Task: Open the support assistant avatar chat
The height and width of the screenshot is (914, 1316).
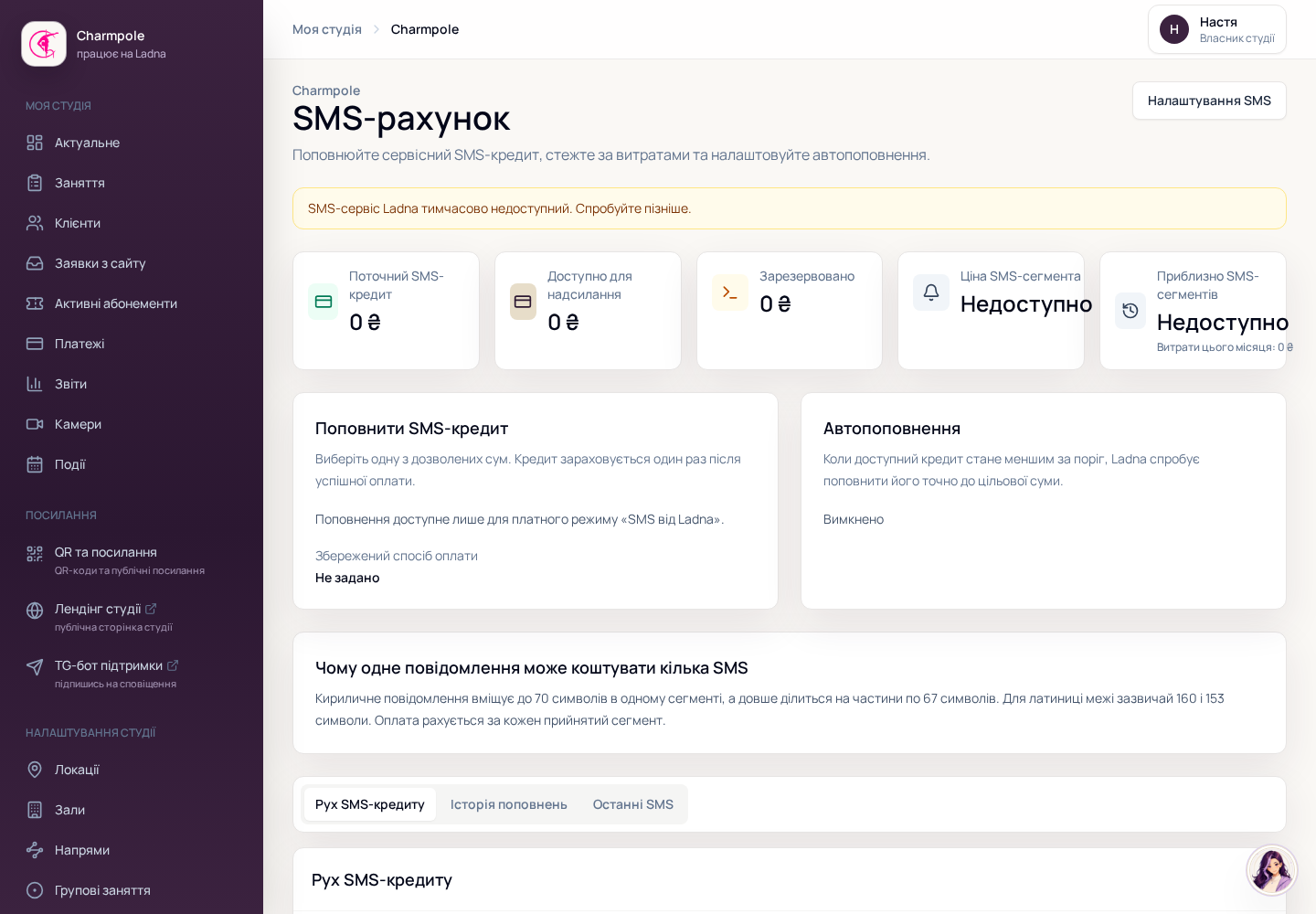Action: pyautogui.click(x=1272, y=870)
